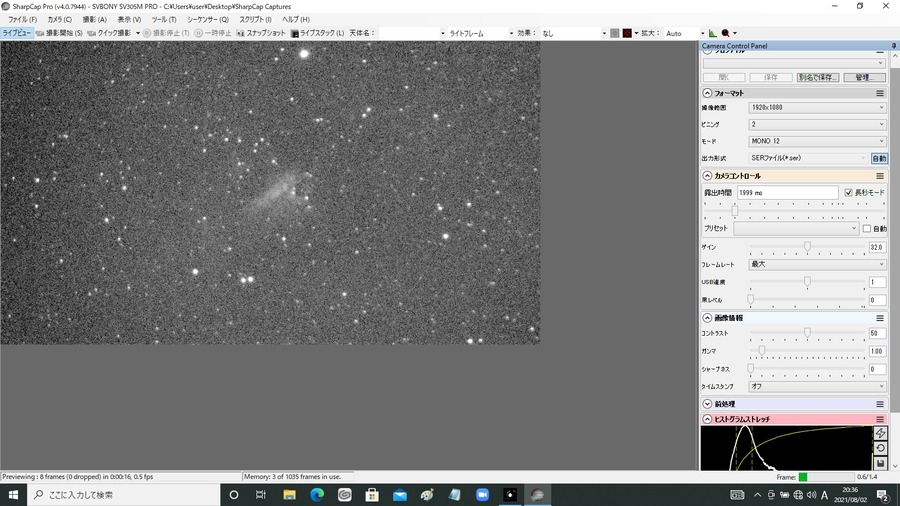Click the ライブビュー (live view) toolbar button
This screenshot has width=900, height=506.
coord(17,33)
